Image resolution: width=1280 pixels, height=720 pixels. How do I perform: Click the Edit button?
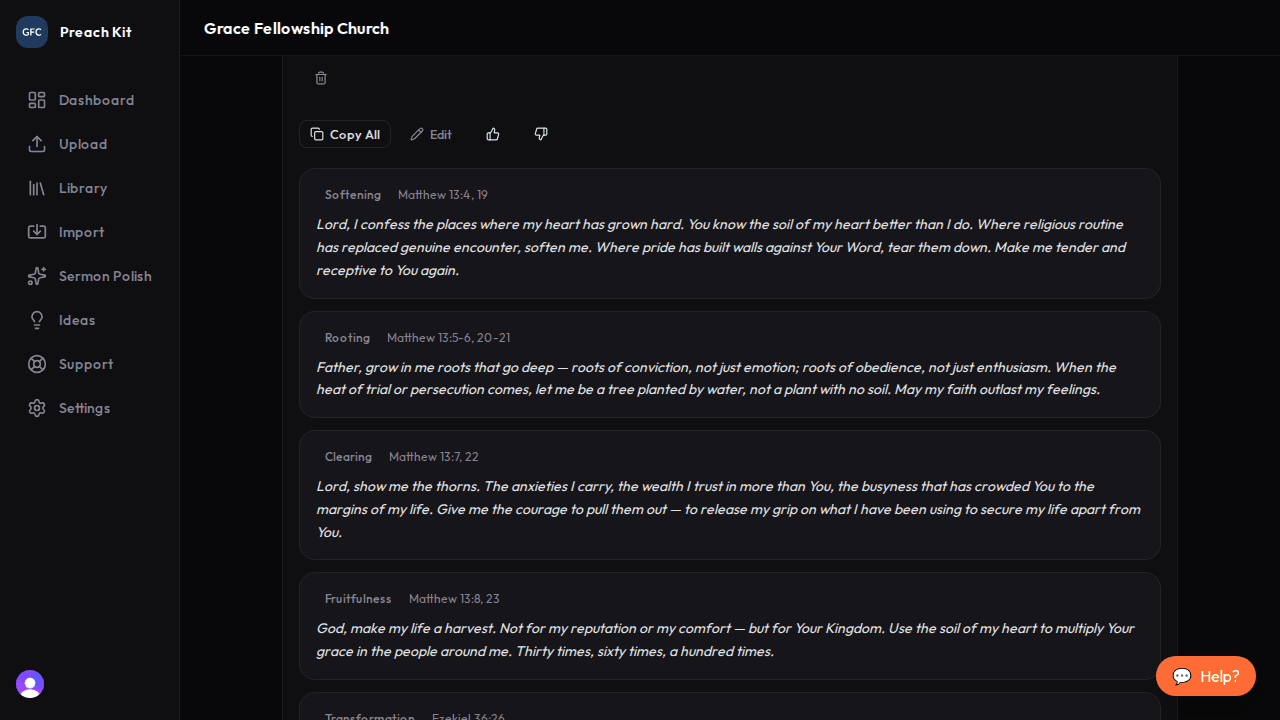click(431, 134)
